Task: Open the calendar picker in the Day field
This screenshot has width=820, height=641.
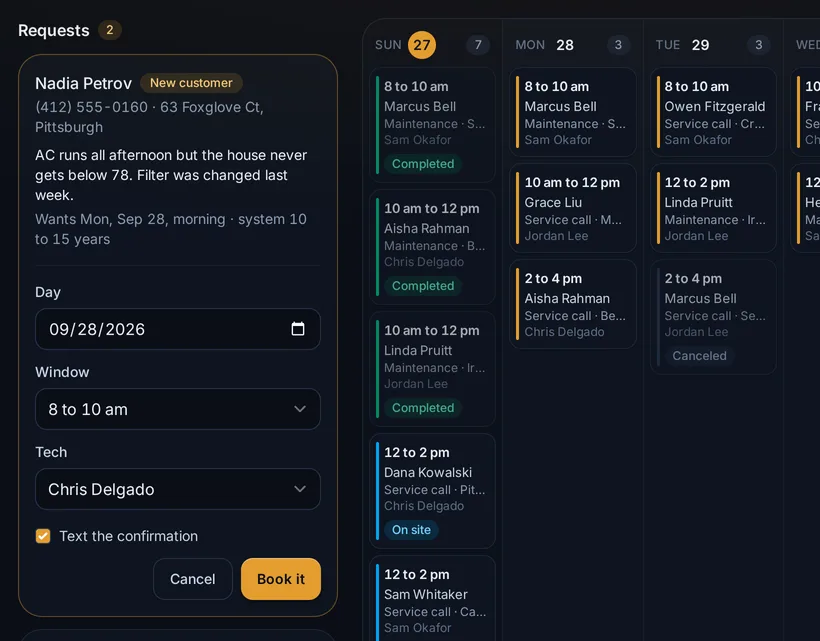Action: pos(298,329)
